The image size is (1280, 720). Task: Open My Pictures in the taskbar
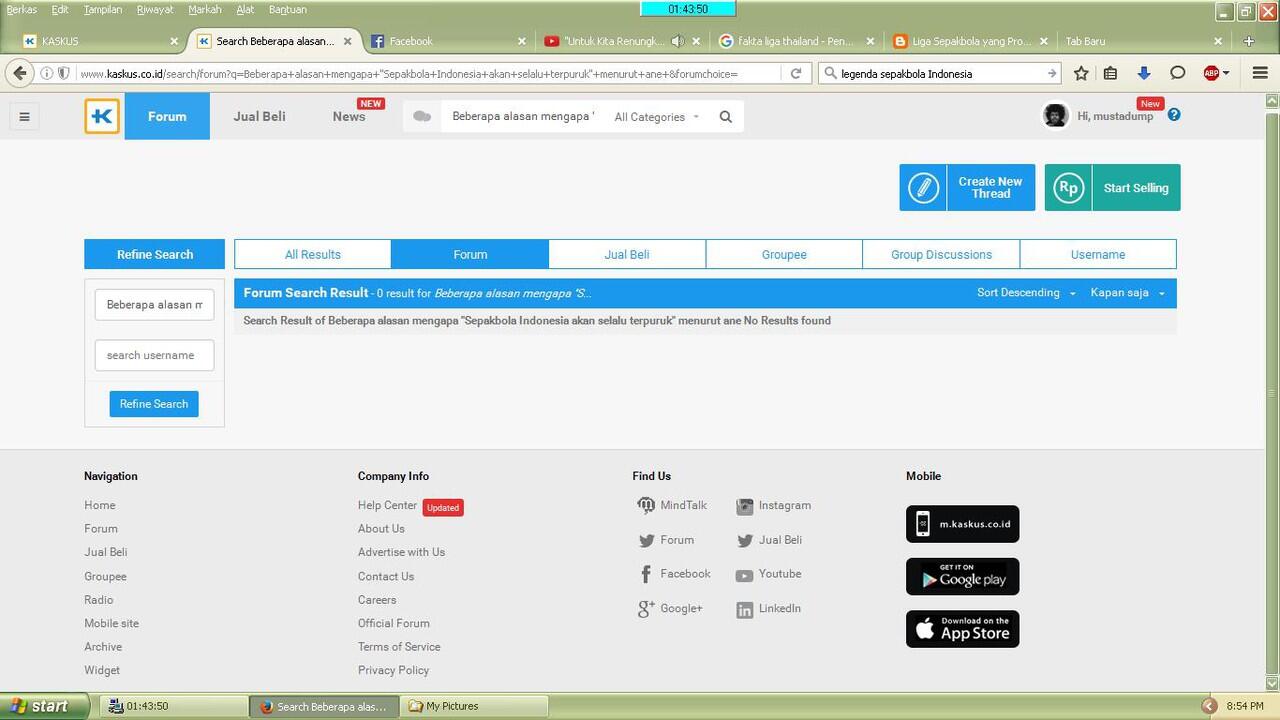[x=474, y=706]
